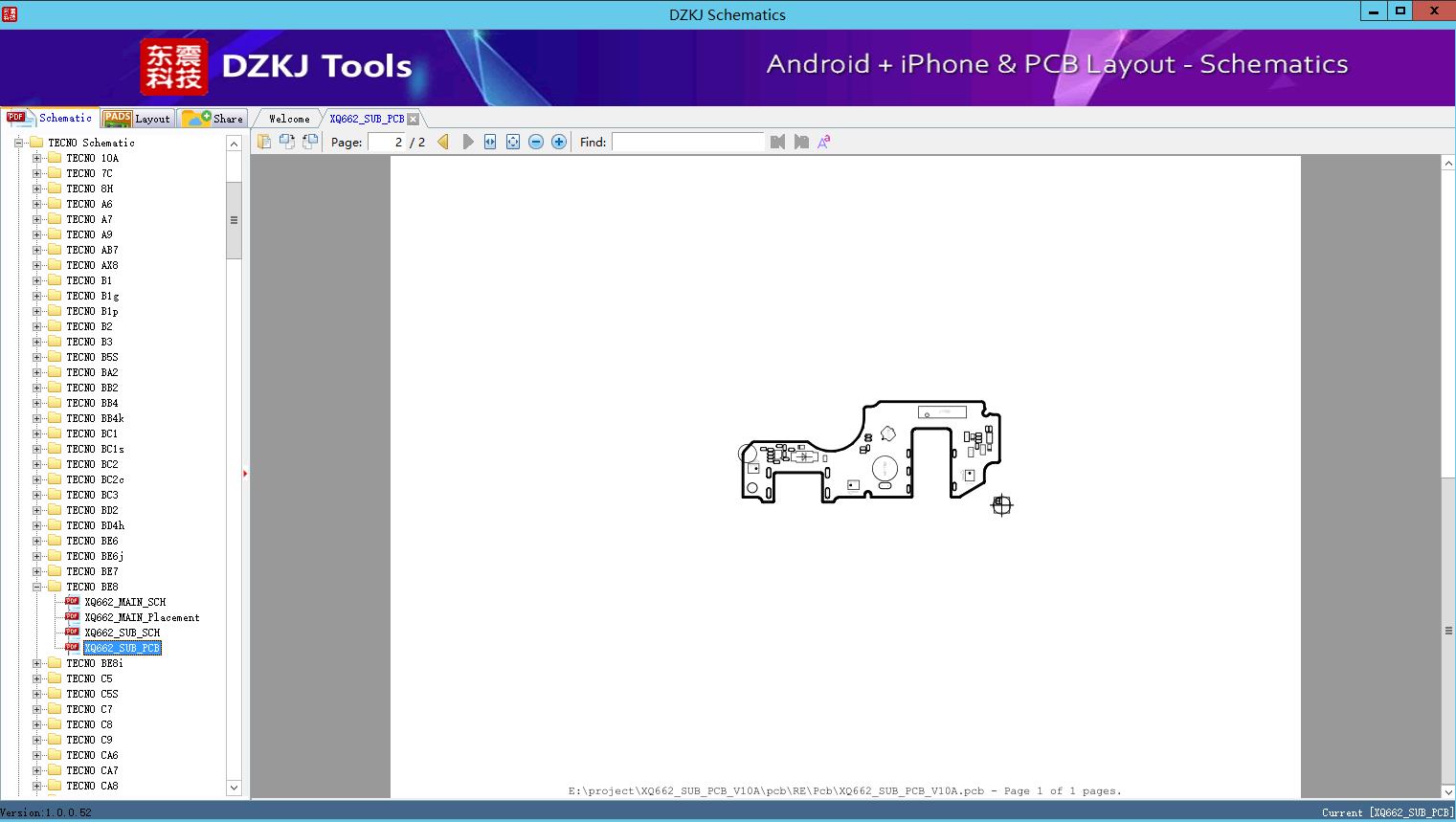Collapse the TECNO BE8 folder
Screen dimensions: 1456x822
[37, 587]
